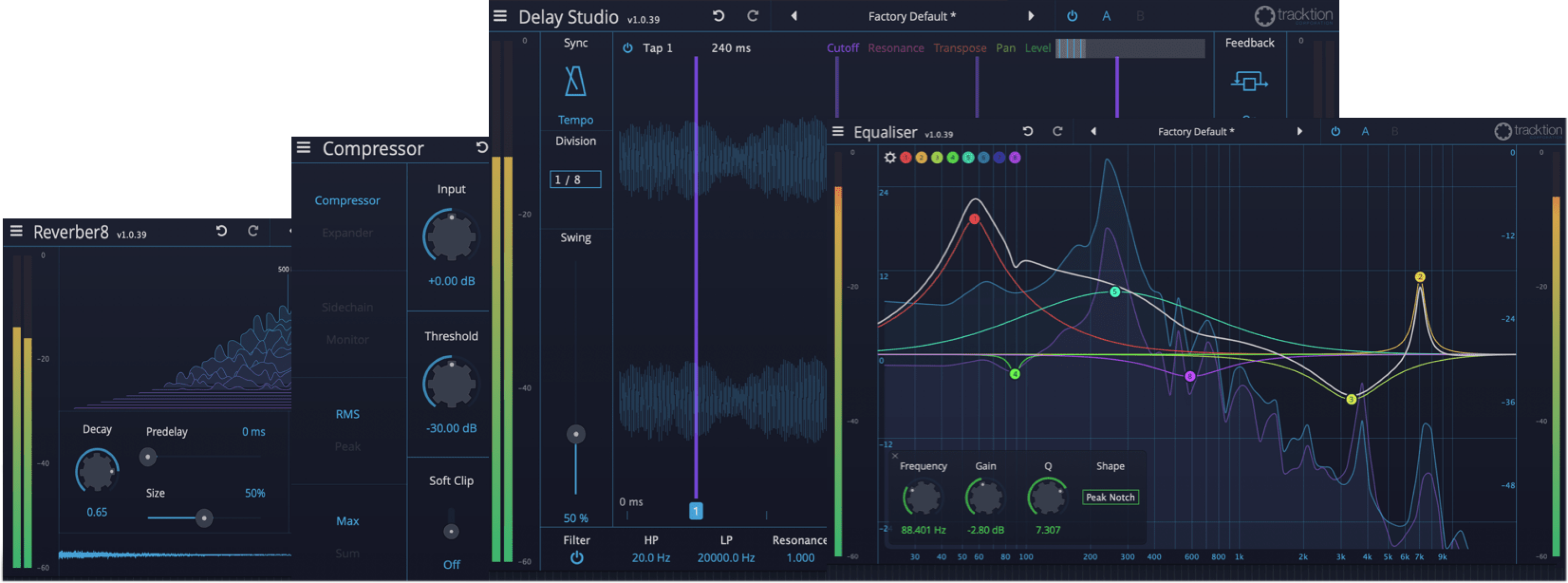Open the Delay Studio hamburger menu
The image size is (1568, 583).
(499, 16)
